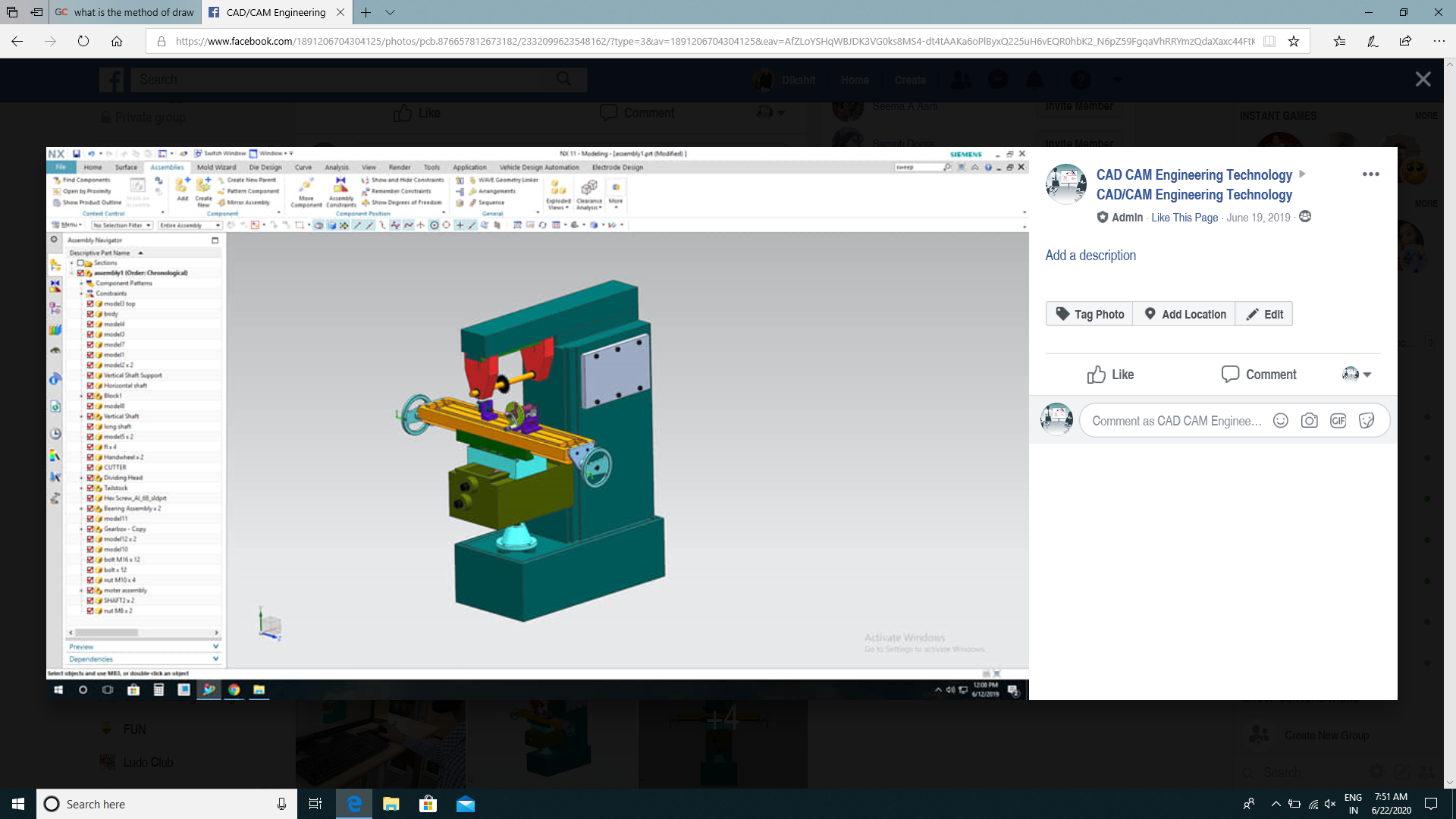This screenshot has height=819, width=1456.
Task: Open the browser tab list chevron
Action: coord(390,12)
